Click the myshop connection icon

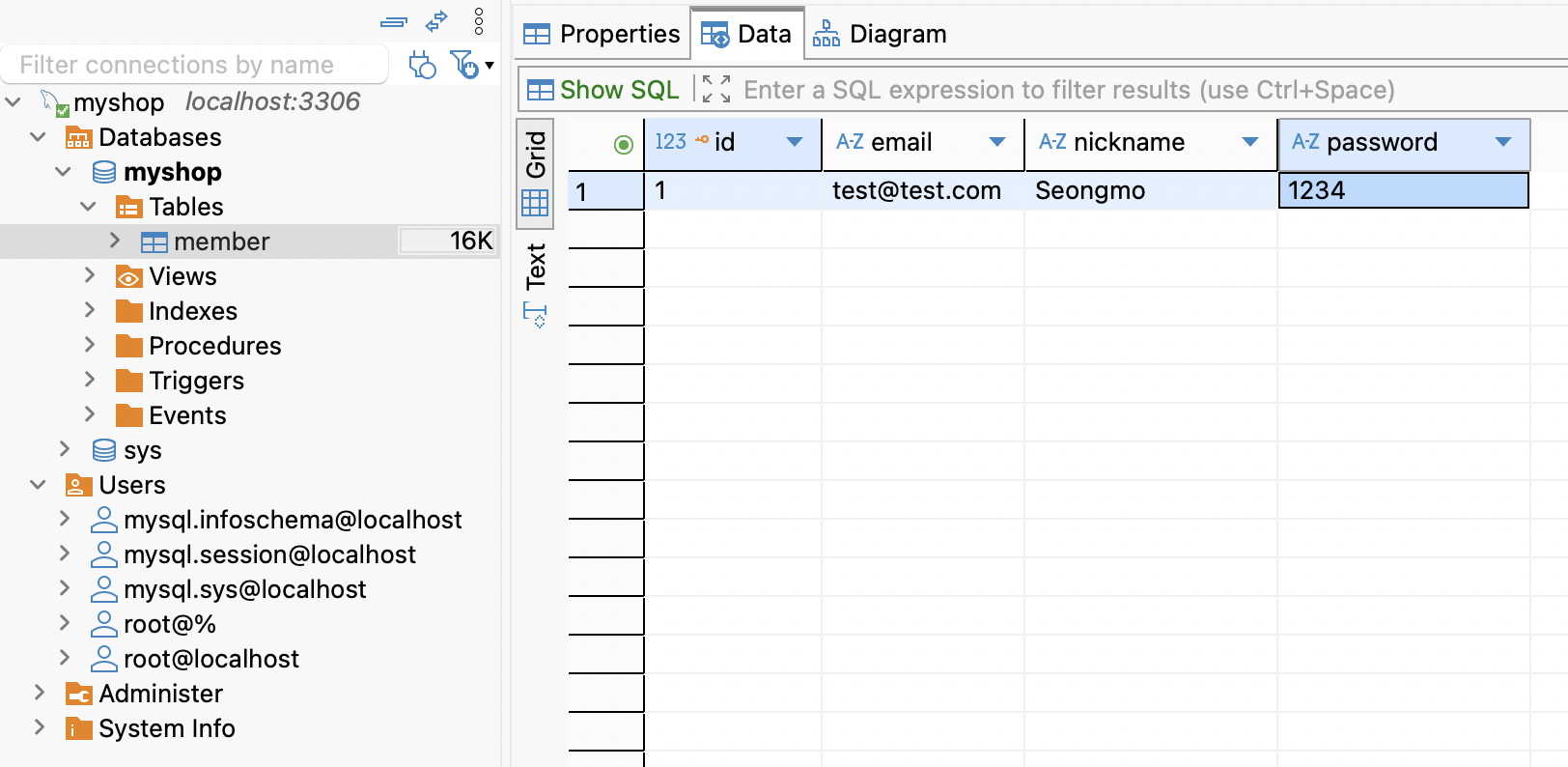pyautogui.click(x=55, y=102)
